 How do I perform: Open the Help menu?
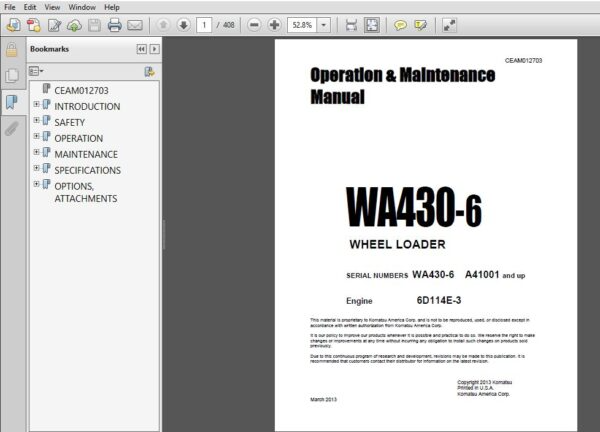click(112, 7)
